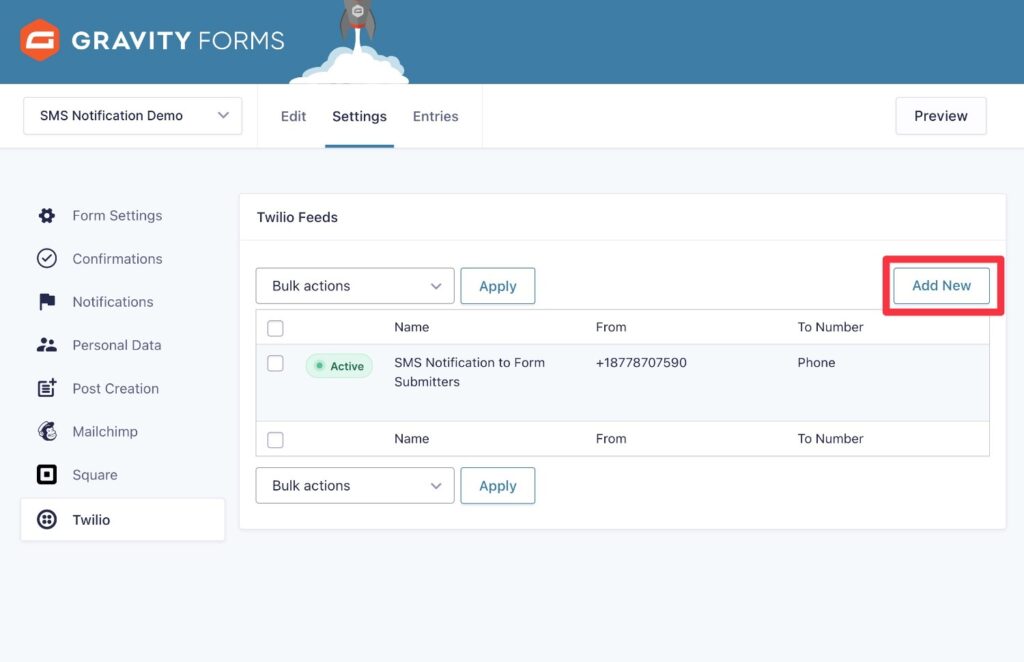Open the SMS Notification Demo form switcher
The width and height of the screenshot is (1024, 662).
[x=133, y=116]
